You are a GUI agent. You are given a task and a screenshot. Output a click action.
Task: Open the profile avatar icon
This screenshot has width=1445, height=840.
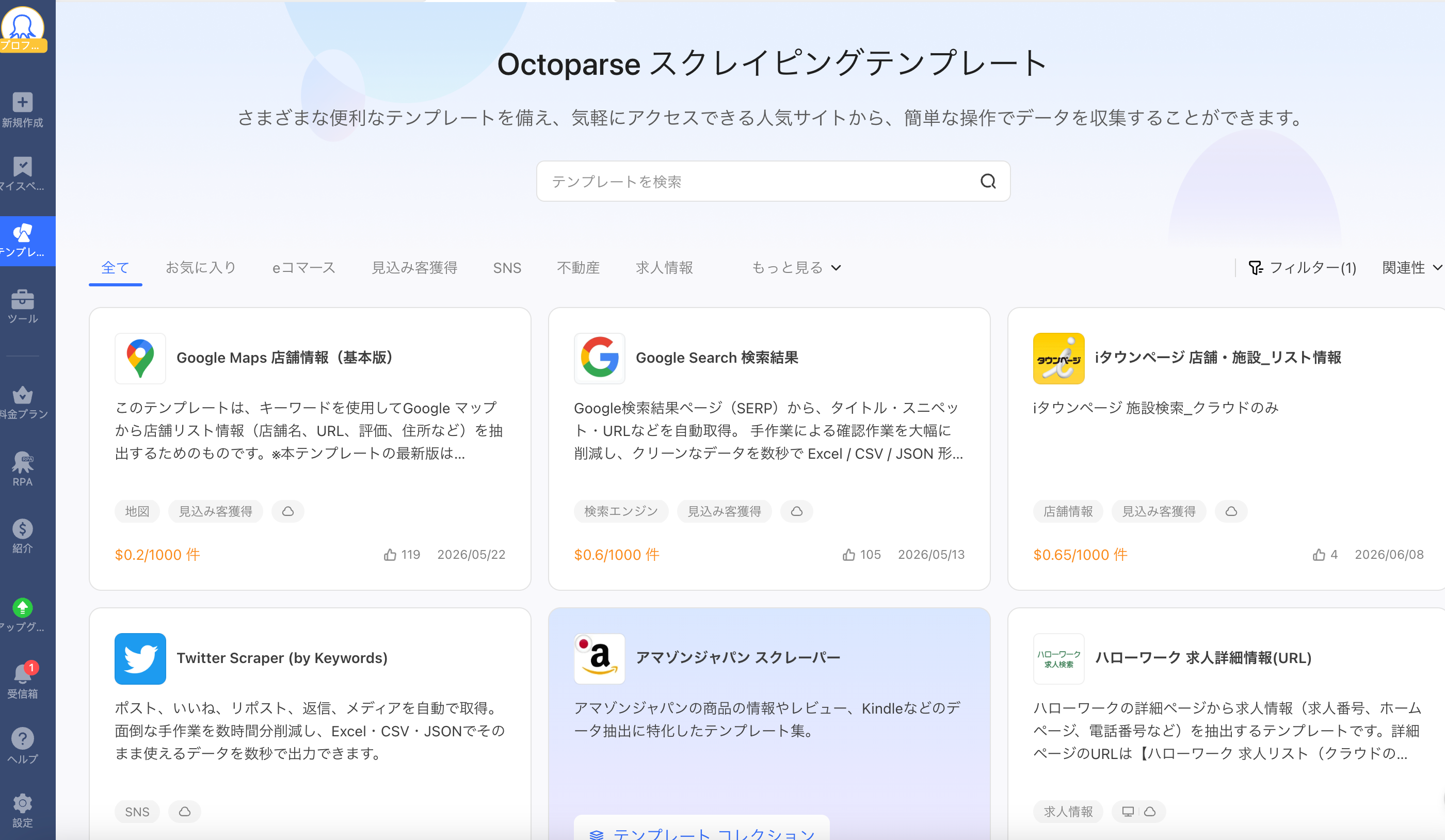point(22,27)
